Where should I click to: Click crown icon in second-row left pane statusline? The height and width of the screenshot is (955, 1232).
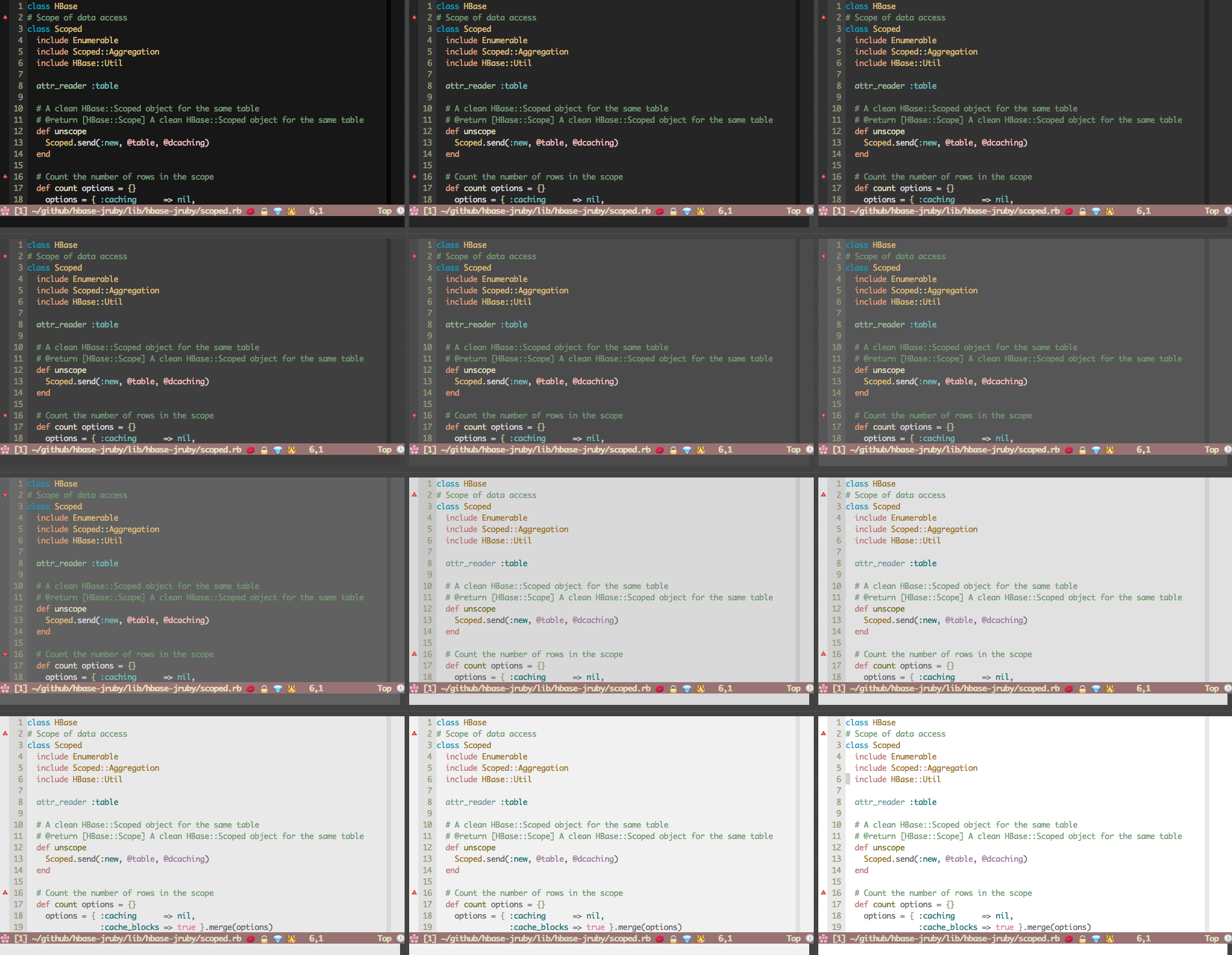point(292,450)
